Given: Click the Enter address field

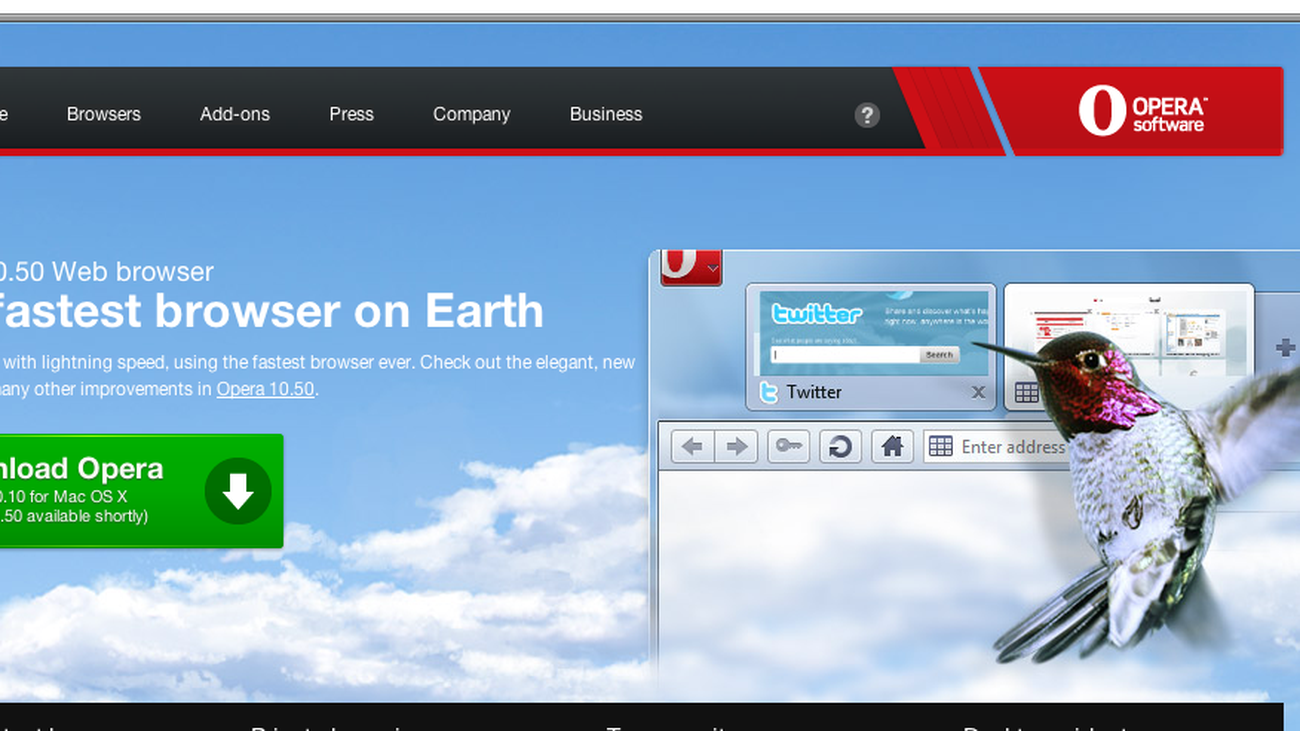Looking at the screenshot, I should (x=1010, y=447).
